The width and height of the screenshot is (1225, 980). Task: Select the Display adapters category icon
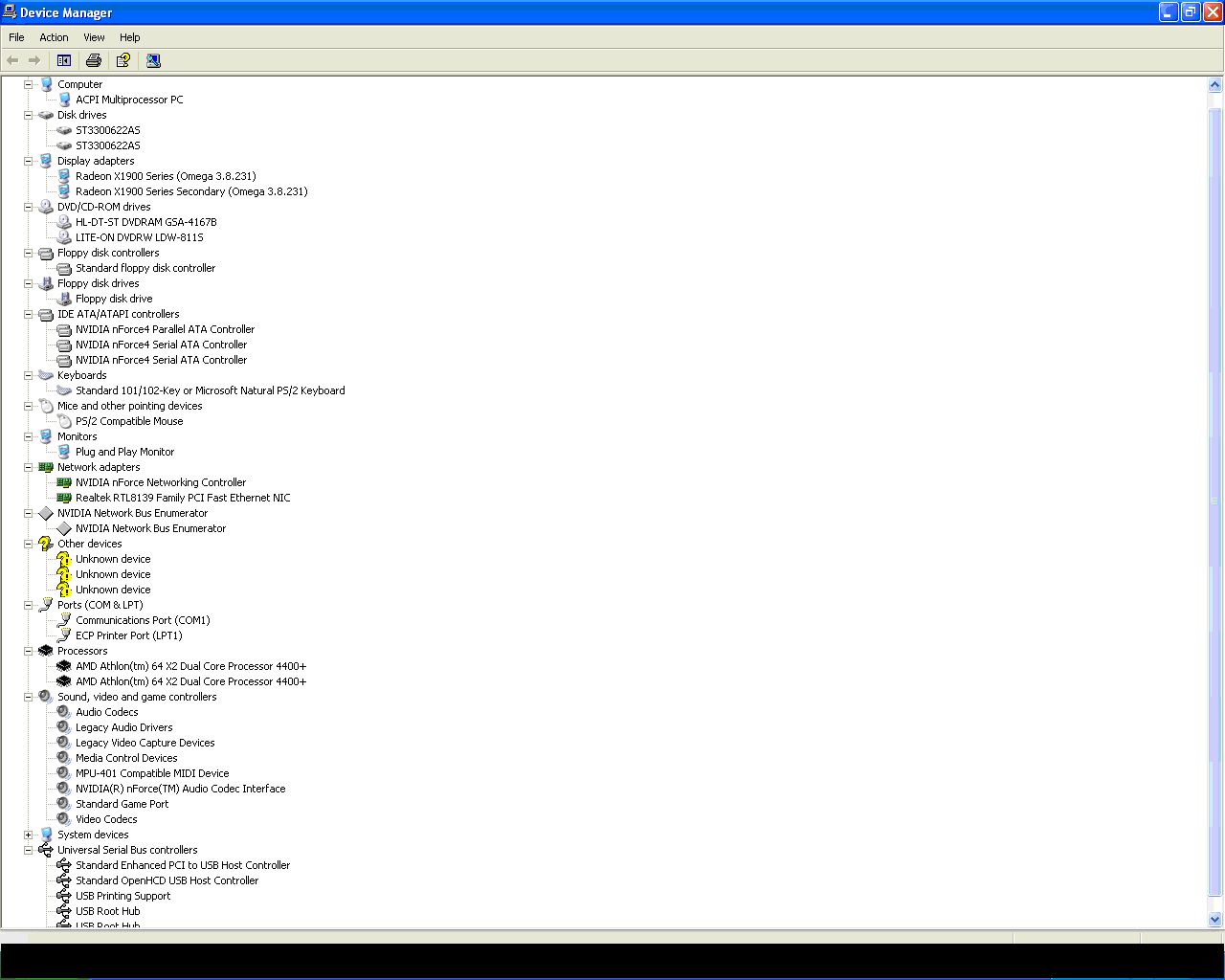(46, 161)
